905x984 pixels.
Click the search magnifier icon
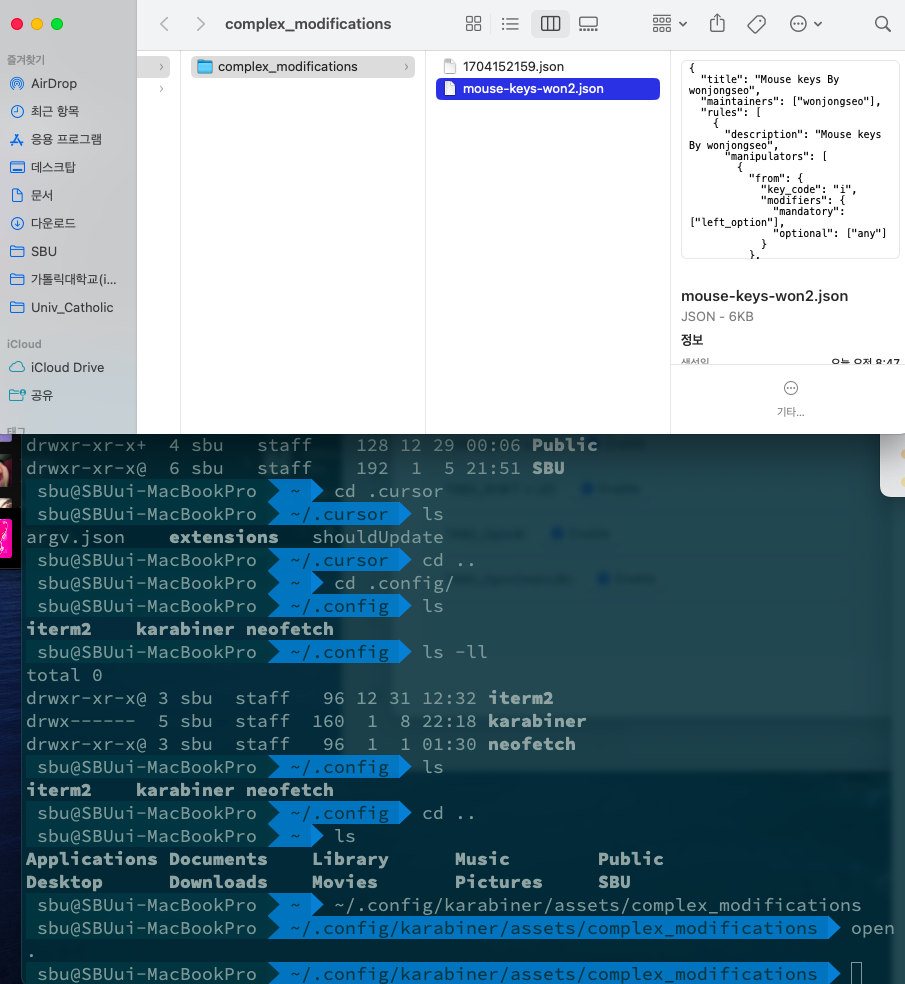coord(882,24)
